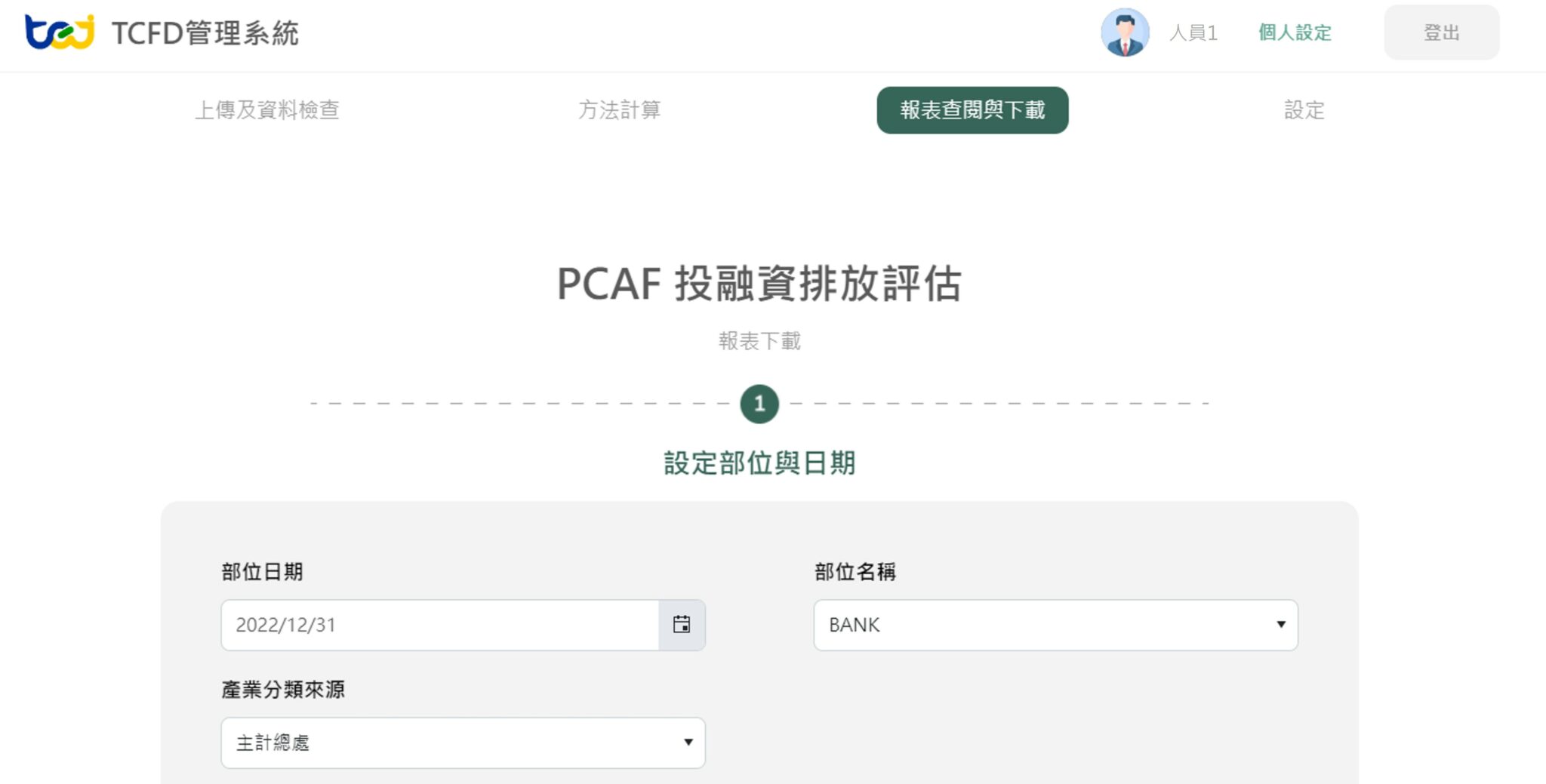Image resolution: width=1546 pixels, height=784 pixels.
Task: Click the 人員1 user name
Action: coord(1193,32)
